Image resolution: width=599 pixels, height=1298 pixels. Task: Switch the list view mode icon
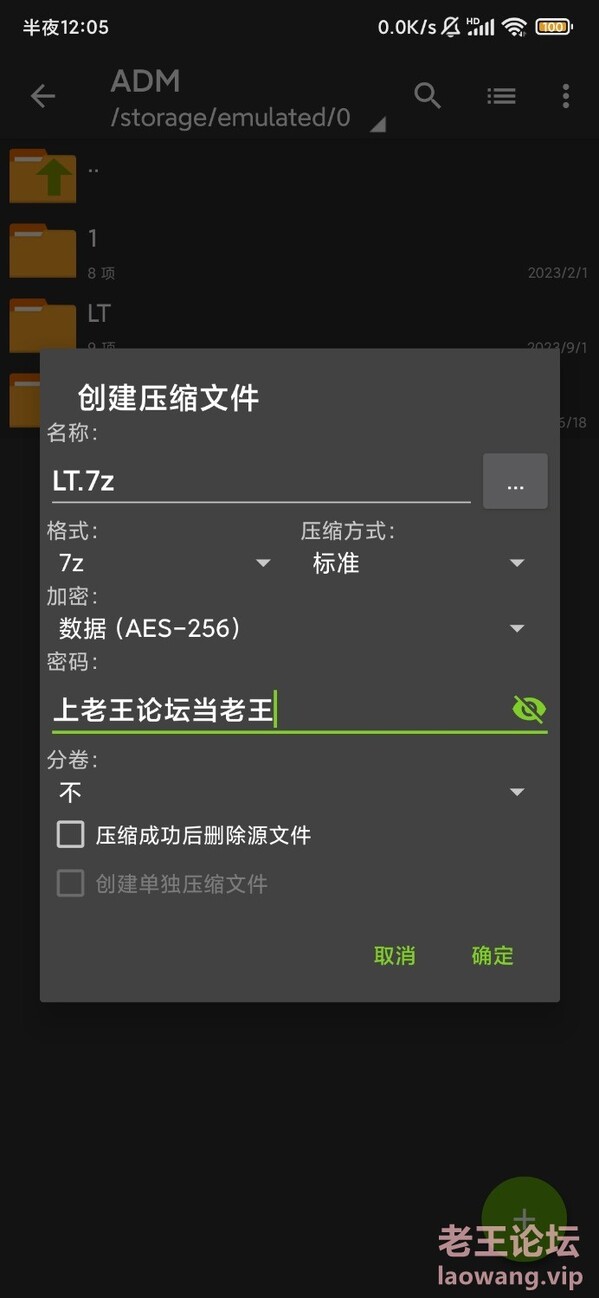tap(501, 96)
